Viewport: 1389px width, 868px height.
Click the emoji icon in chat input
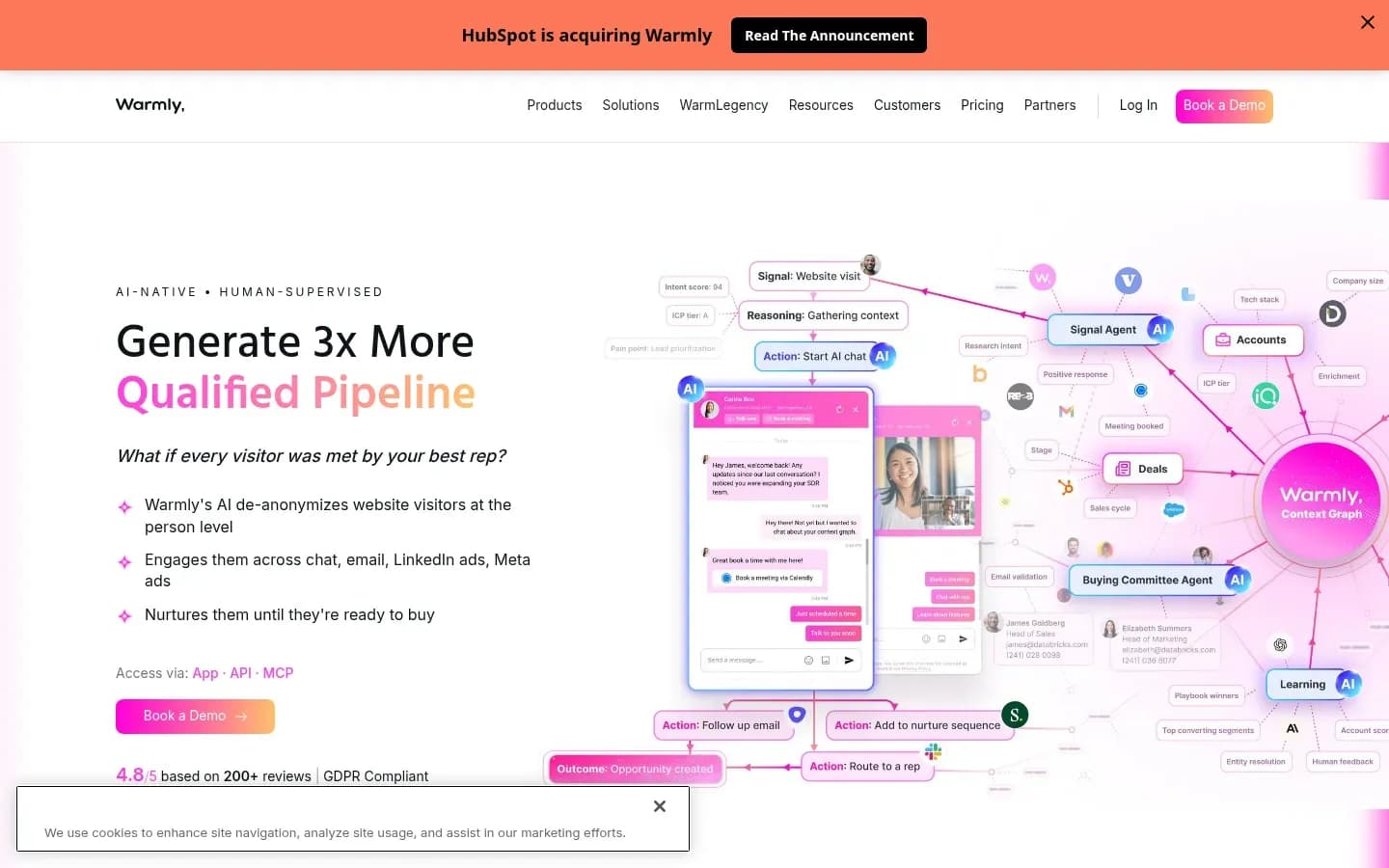(808, 660)
